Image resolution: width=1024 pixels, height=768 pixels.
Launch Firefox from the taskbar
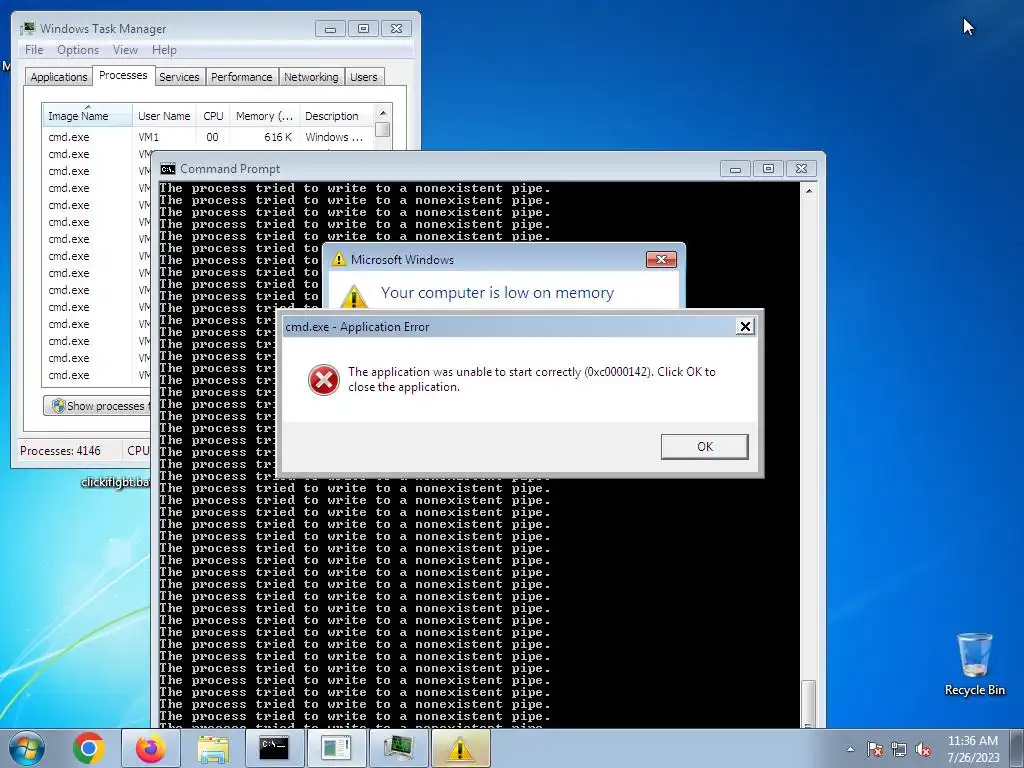pos(150,748)
